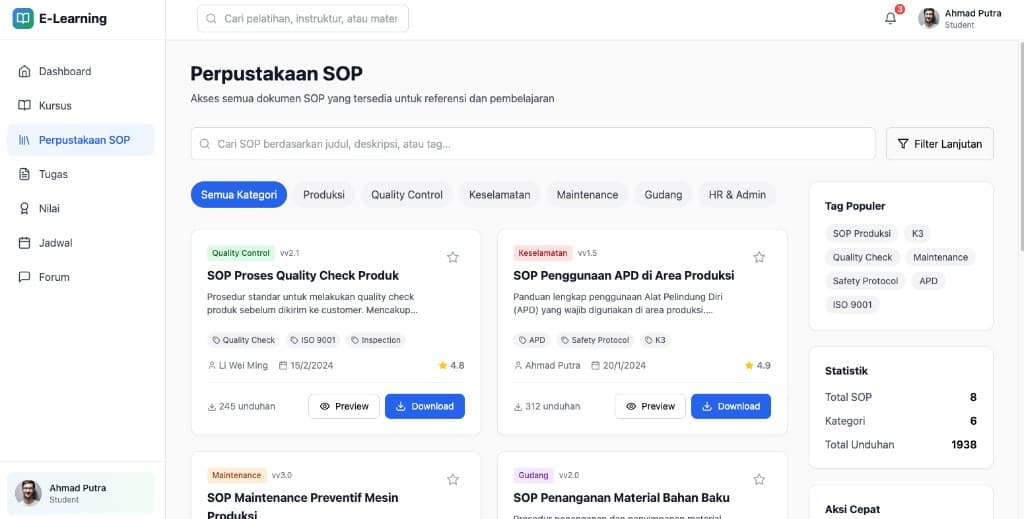Favorite SOP Penanganan Material Bahan Baku
The width and height of the screenshot is (1024, 519).
(759, 480)
